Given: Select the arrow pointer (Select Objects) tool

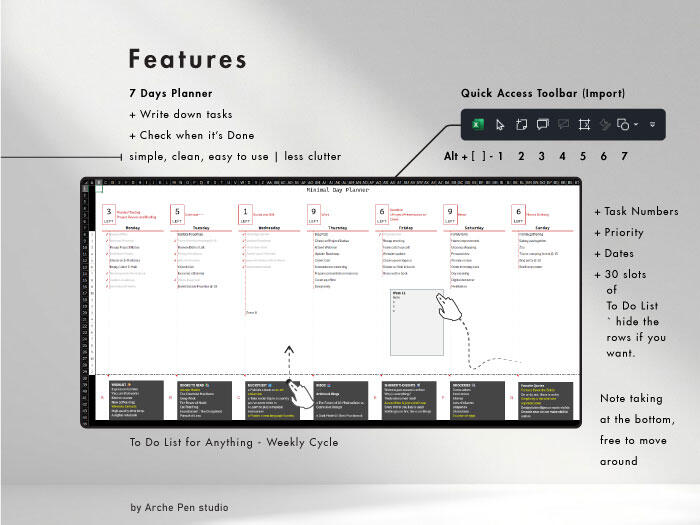Looking at the screenshot, I should click(501, 125).
